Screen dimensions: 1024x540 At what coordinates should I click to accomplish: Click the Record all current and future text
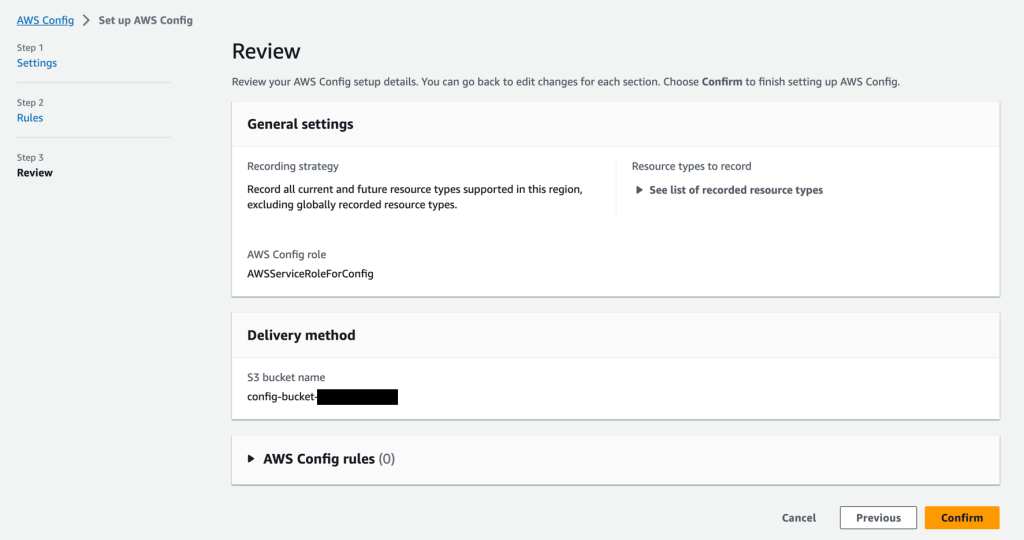pyautogui.click(x=415, y=197)
